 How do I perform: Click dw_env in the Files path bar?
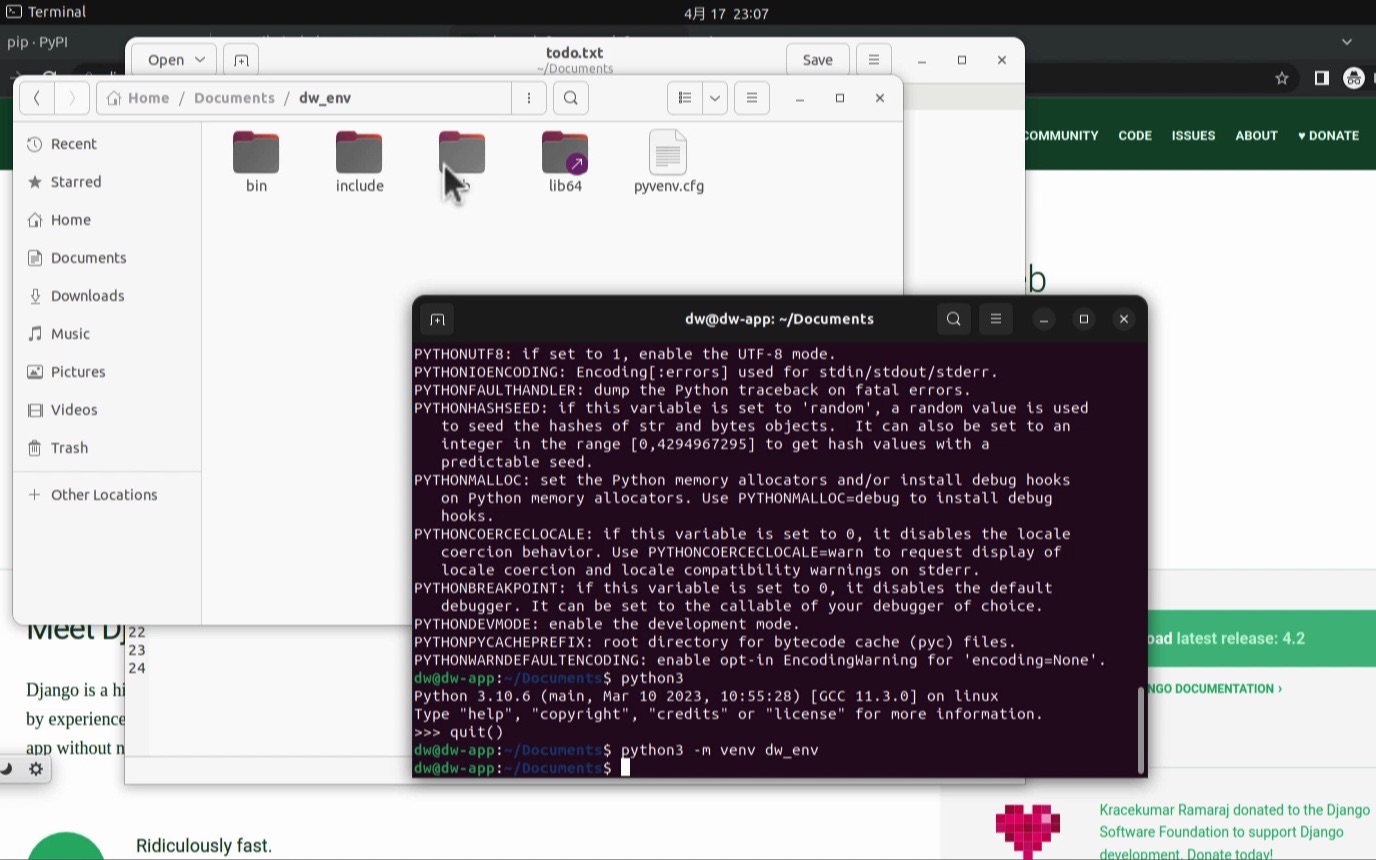click(325, 98)
